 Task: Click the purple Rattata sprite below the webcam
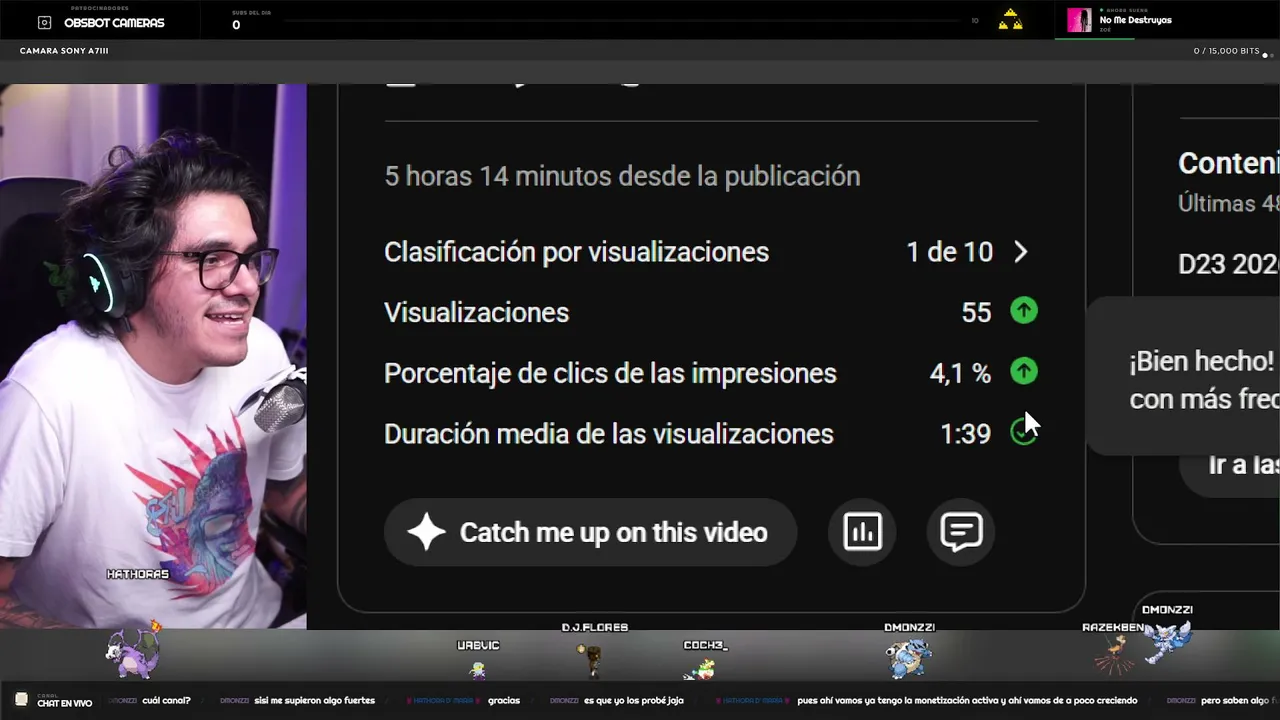point(133,648)
